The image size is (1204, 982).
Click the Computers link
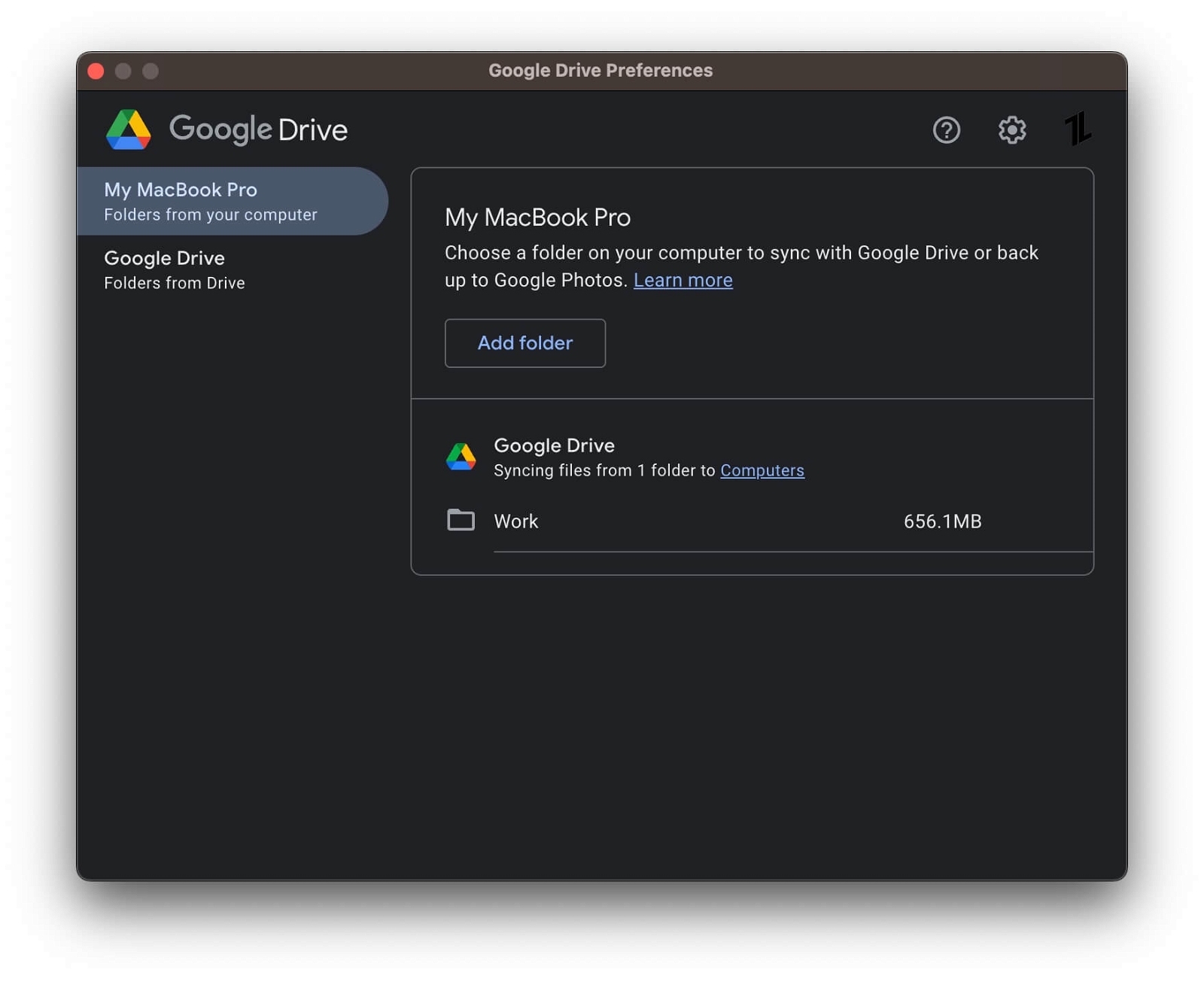tap(762, 470)
